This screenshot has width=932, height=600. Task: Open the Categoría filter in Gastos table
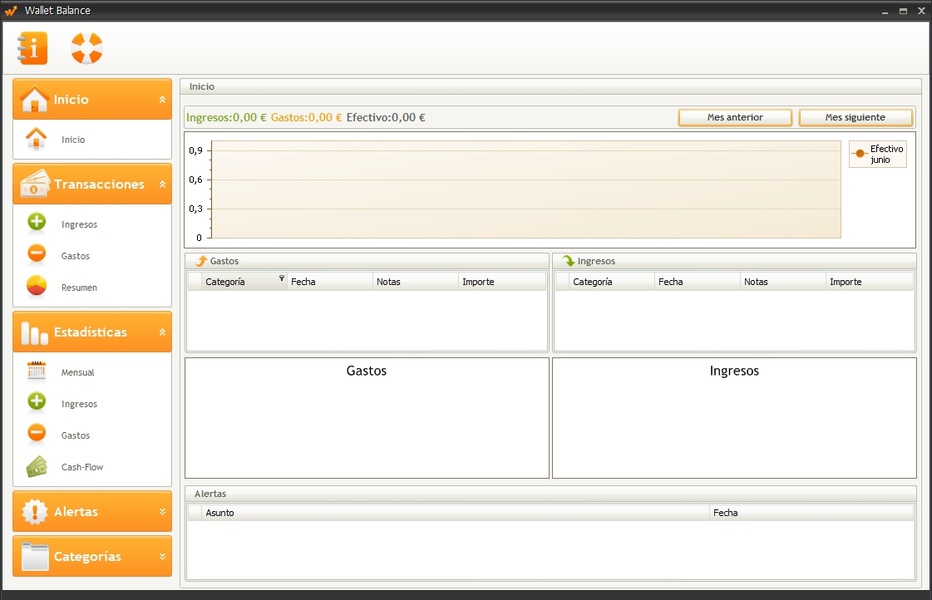pos(281,279)
